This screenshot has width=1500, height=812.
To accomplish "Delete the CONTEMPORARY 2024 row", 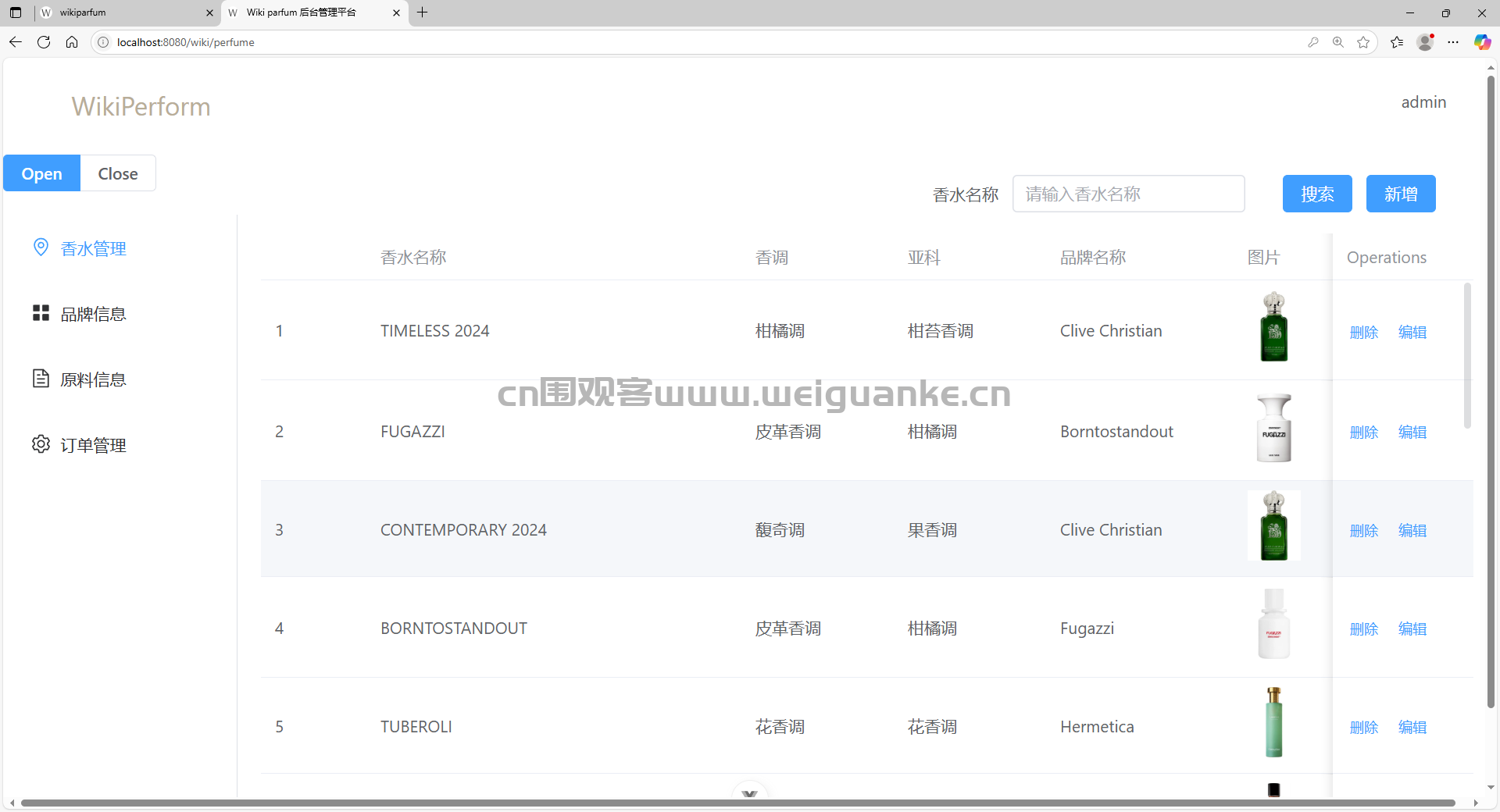I will 1364,530.
